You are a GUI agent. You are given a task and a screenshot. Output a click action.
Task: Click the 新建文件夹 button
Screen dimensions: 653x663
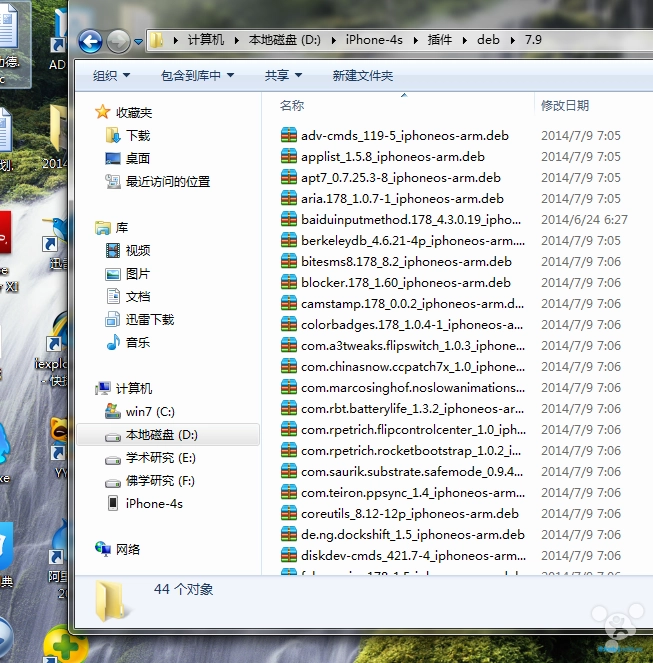coord(362,75)
